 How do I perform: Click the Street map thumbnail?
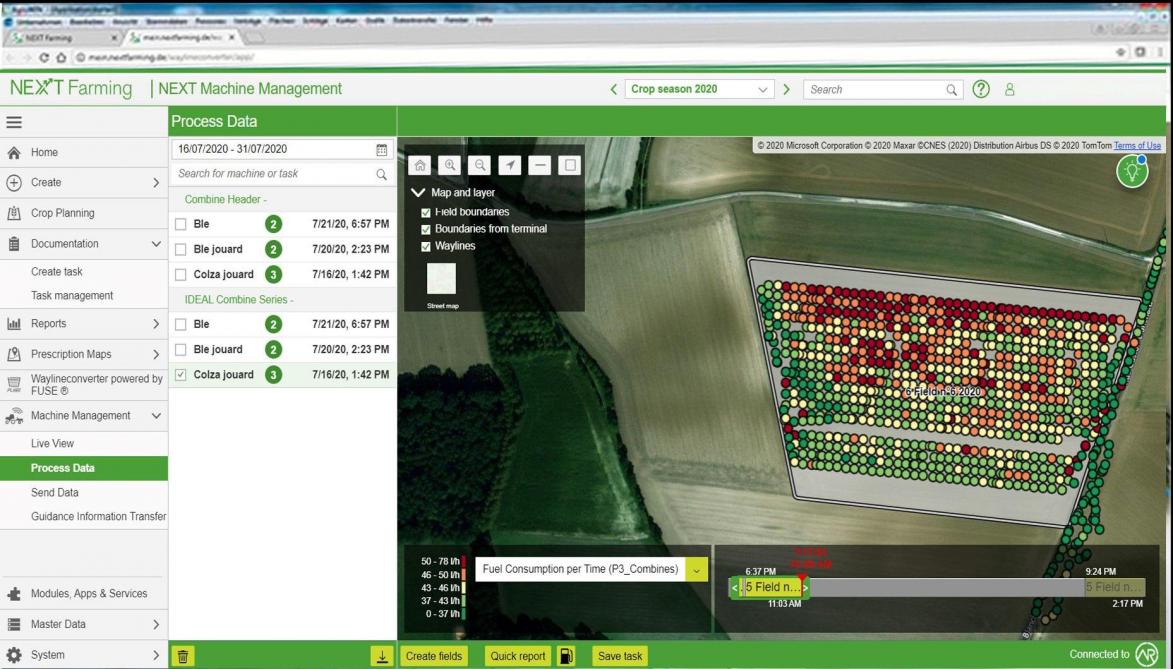pyautogui.click(x=441, y=279)
